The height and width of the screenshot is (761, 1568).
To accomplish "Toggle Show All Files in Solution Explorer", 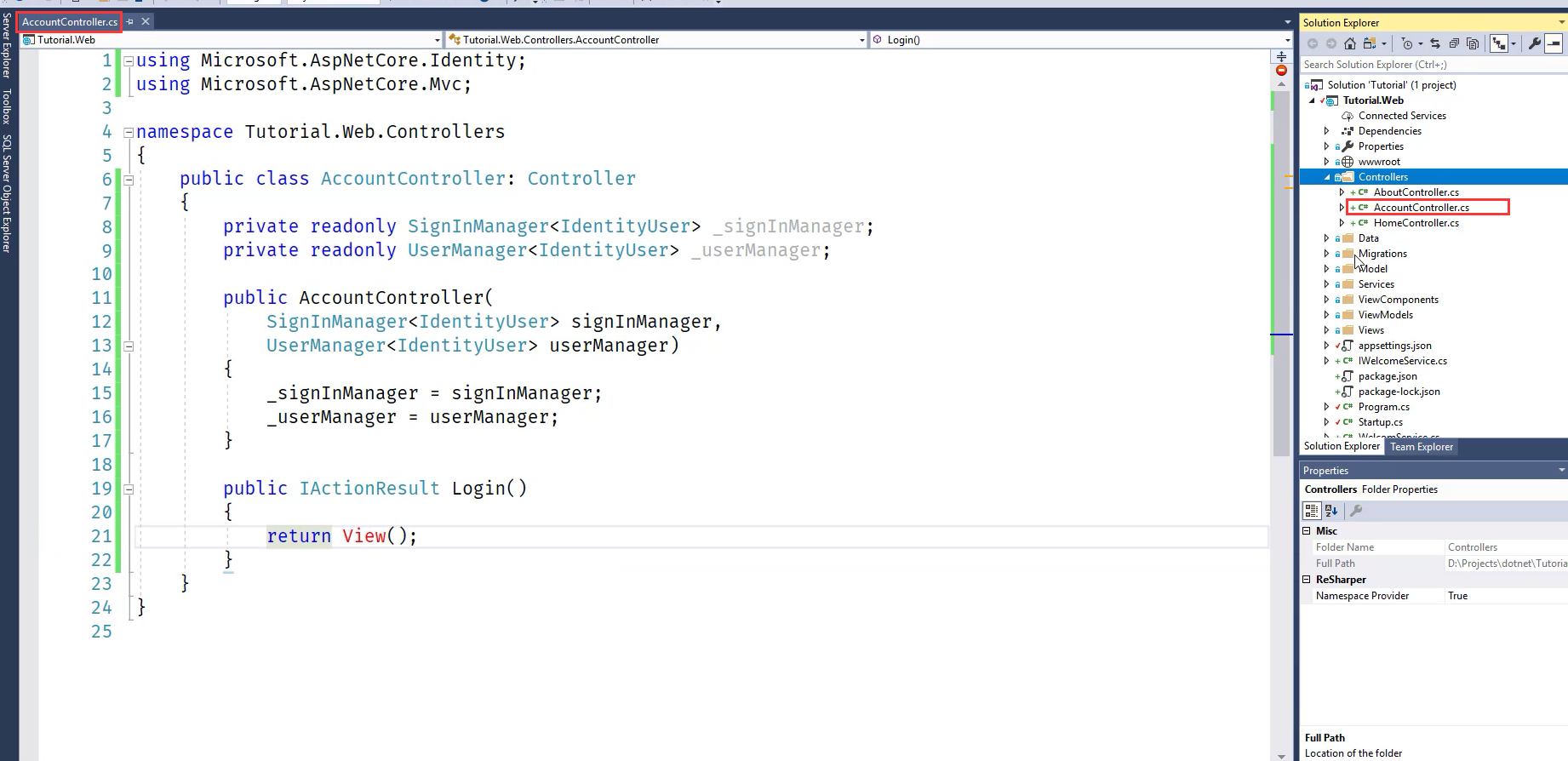I will 1473,43.
